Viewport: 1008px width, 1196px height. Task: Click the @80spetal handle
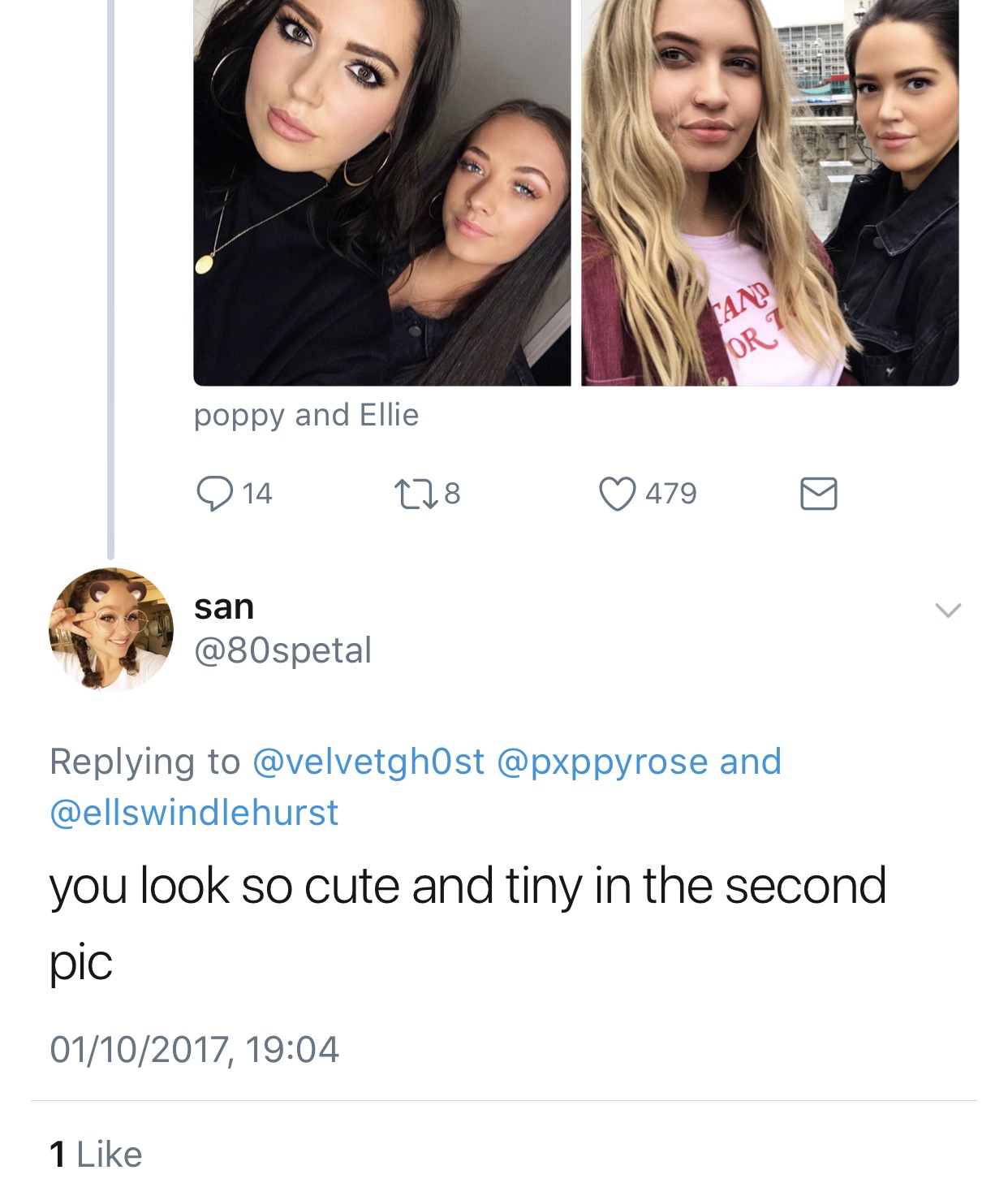pos(282,650)
